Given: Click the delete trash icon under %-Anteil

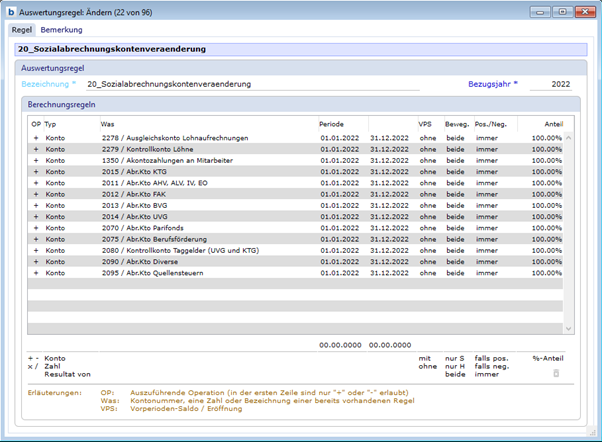Looking at the screenshot, I should point(557,373).
